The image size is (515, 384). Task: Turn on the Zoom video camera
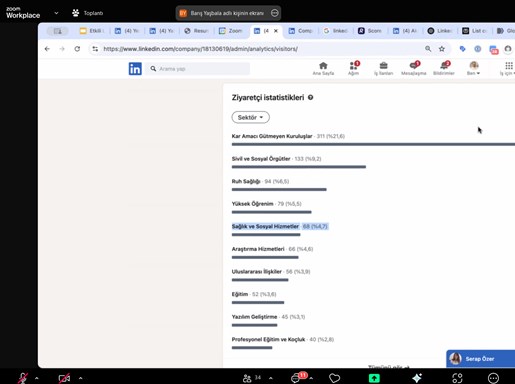tap(64, 378)
